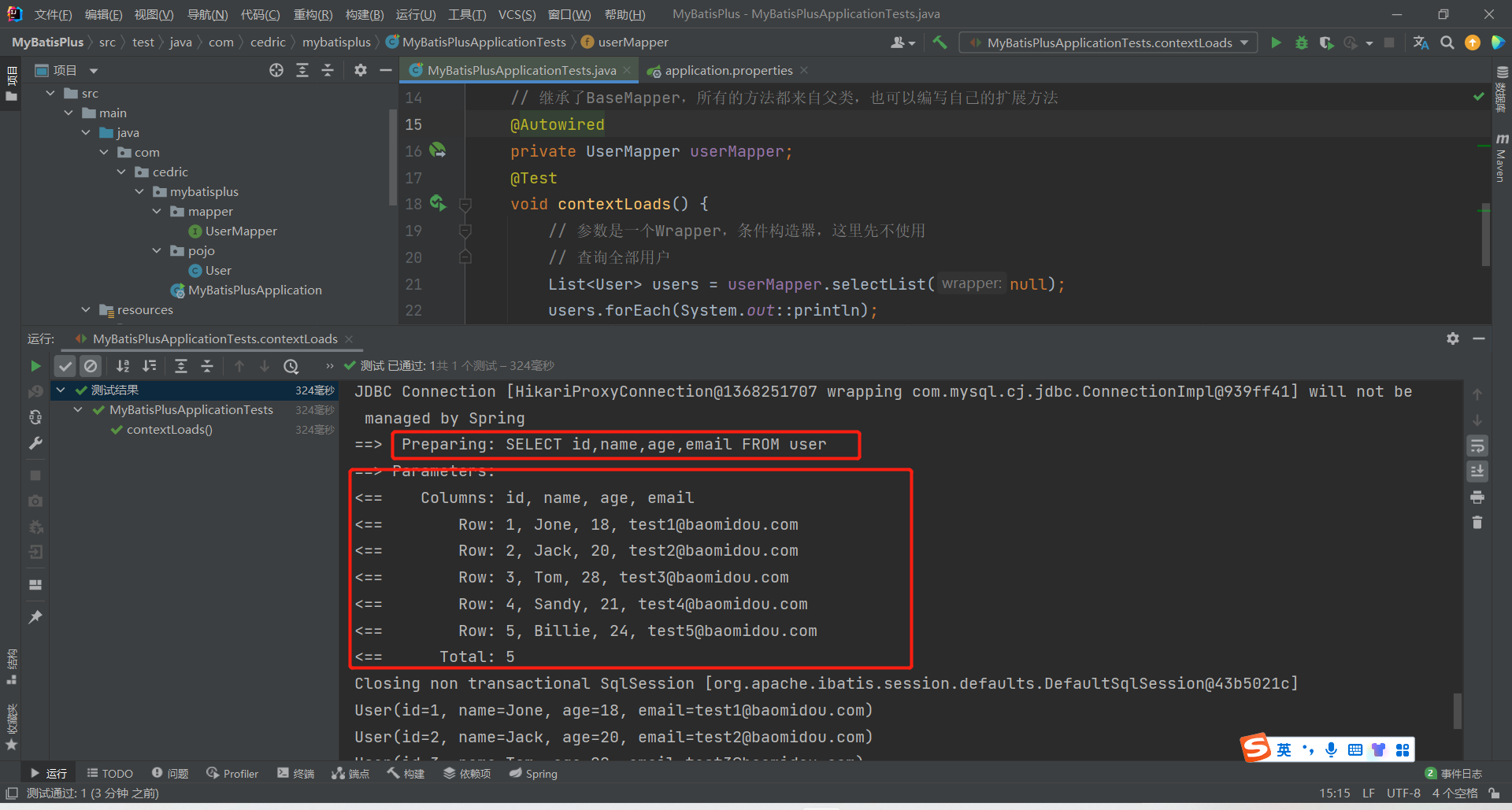The height and width of the screenshot is (810, 1512).
Task: Click the translate icon in toolbar
Action: coord(1421,43)
